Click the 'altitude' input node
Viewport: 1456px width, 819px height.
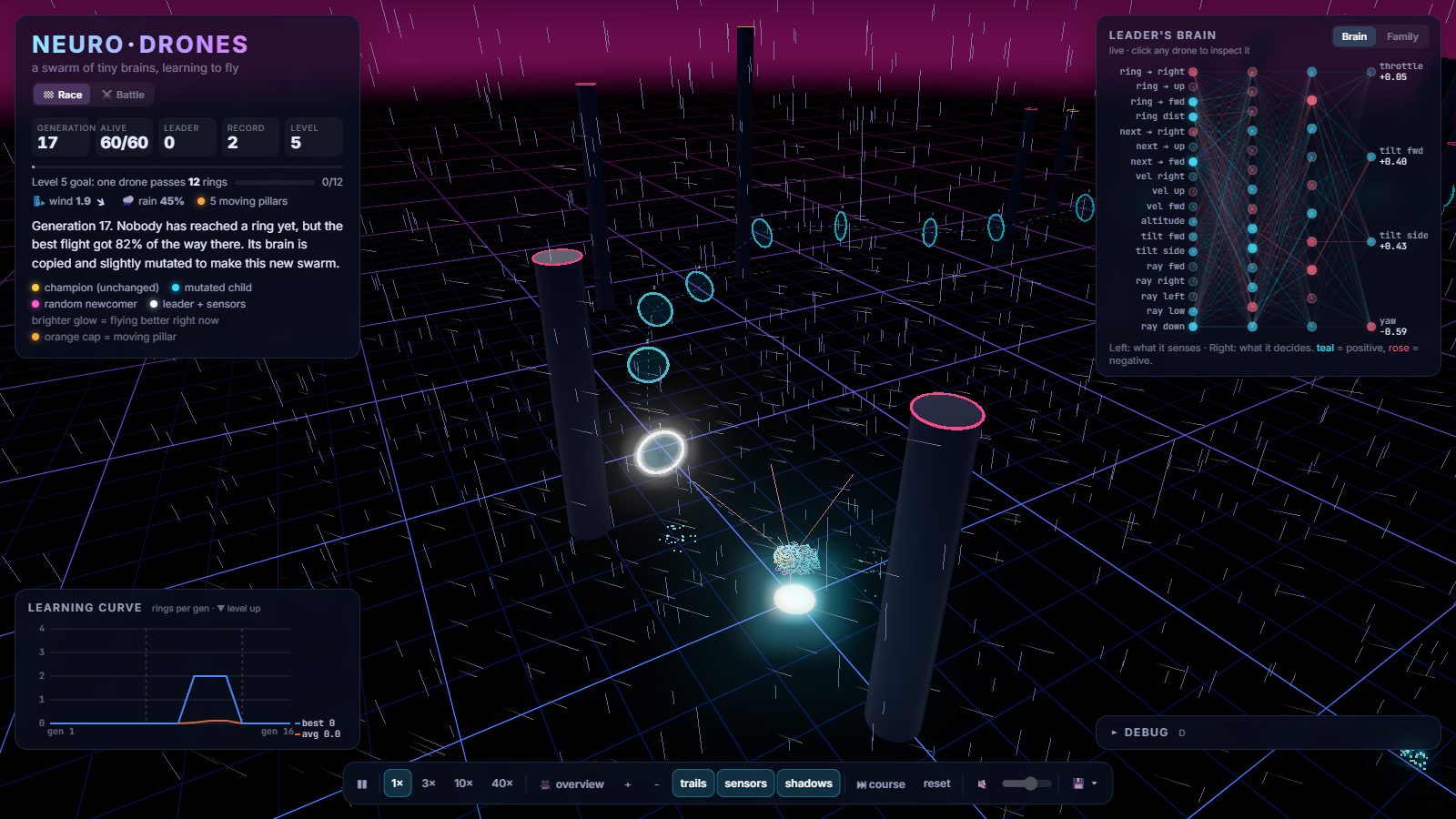coord(1193,221)
